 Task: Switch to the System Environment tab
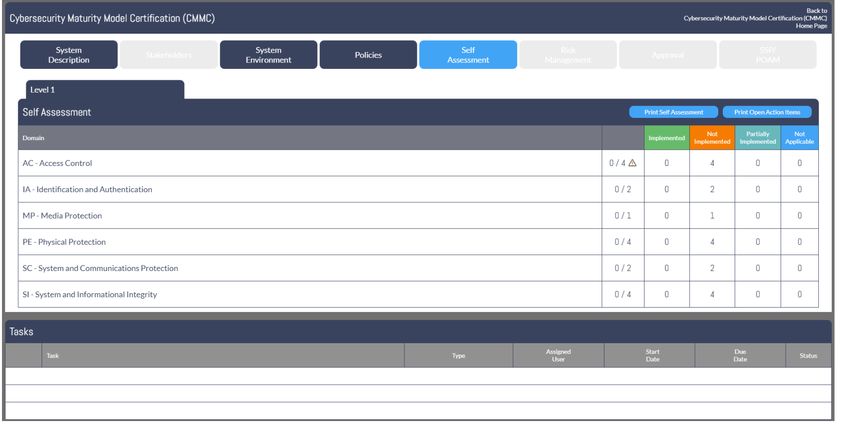(268, 55)
